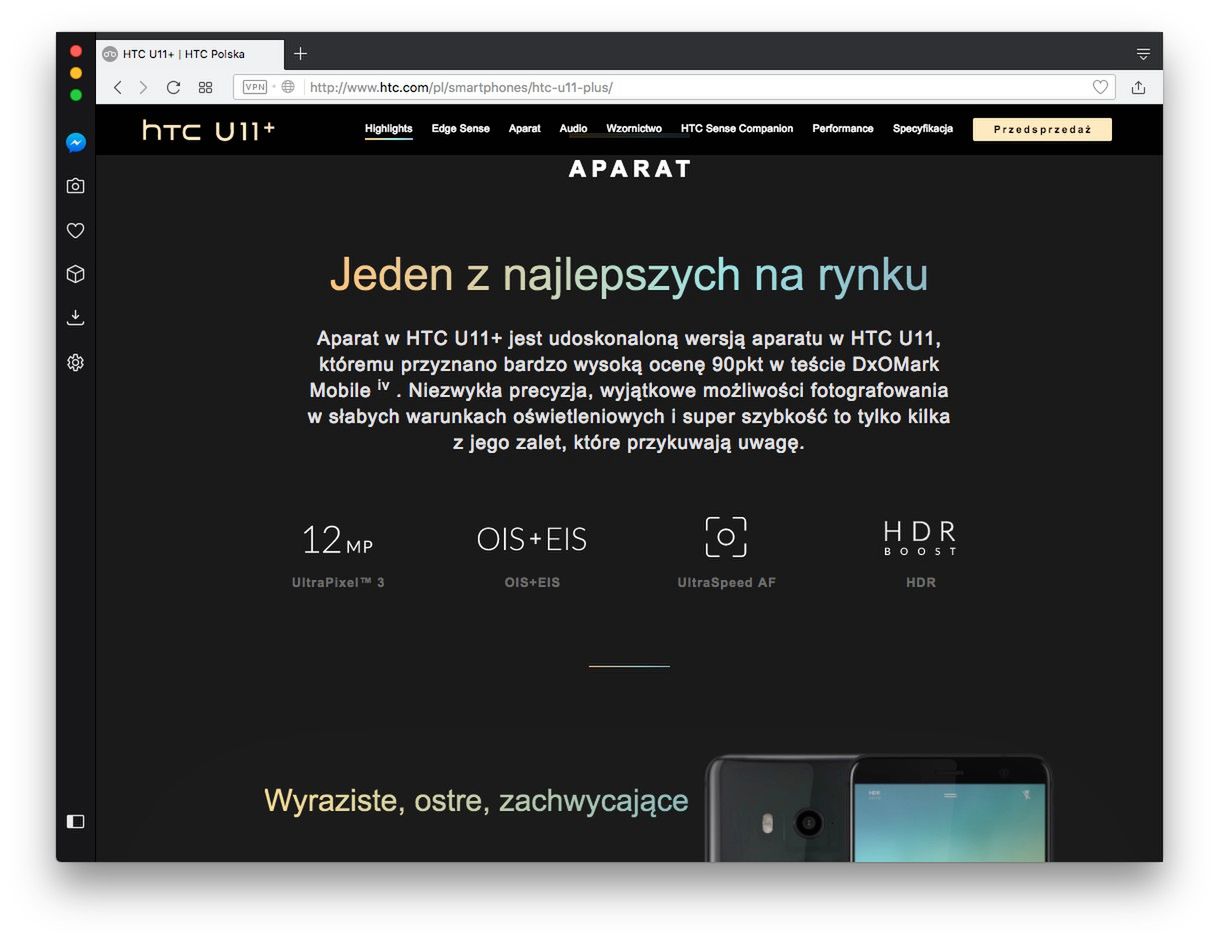The height and width of the screenshot is (942, 1219).
Task: Click the HDR label under the icon
Action: pyautogui.click(x=921, y=582)
